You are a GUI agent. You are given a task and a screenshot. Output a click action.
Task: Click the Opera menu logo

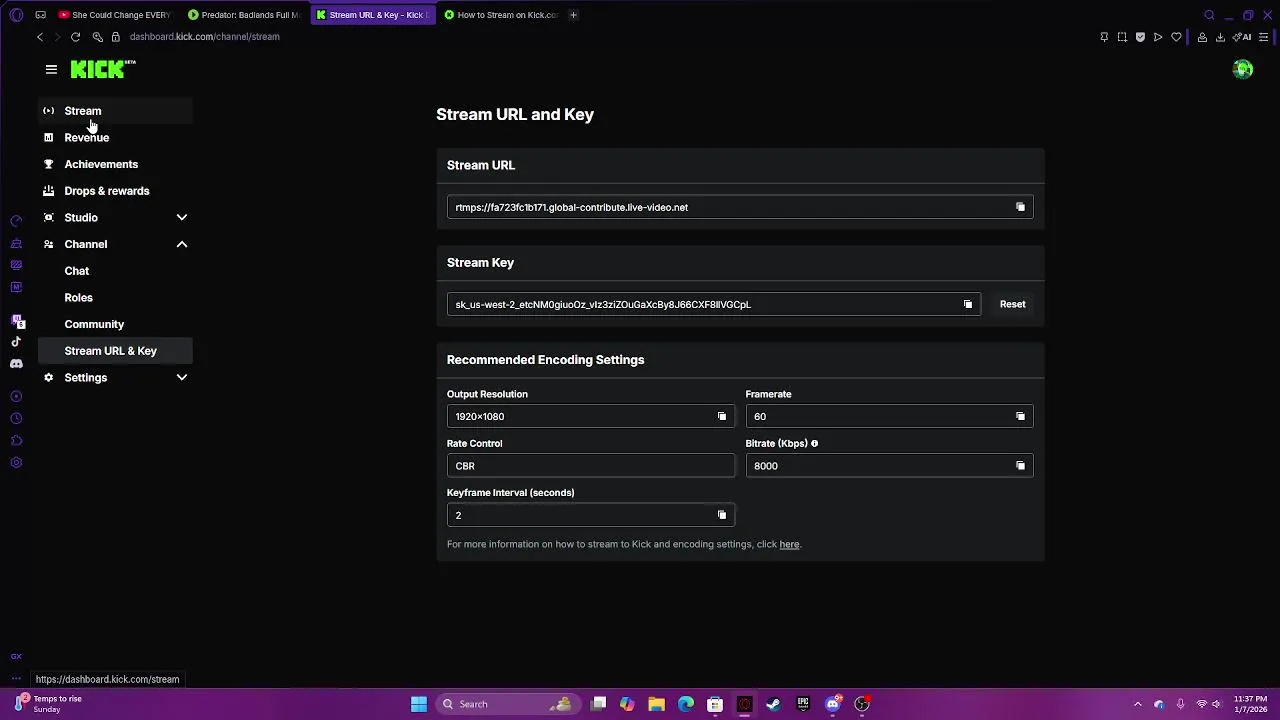tap(16, 15)
